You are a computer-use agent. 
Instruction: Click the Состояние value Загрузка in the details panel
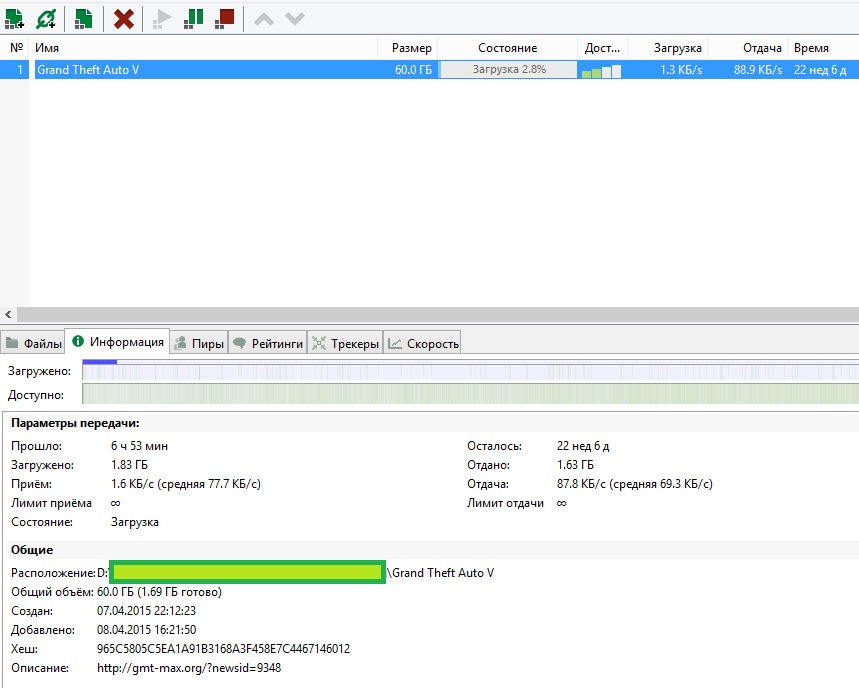click(135, 522)
